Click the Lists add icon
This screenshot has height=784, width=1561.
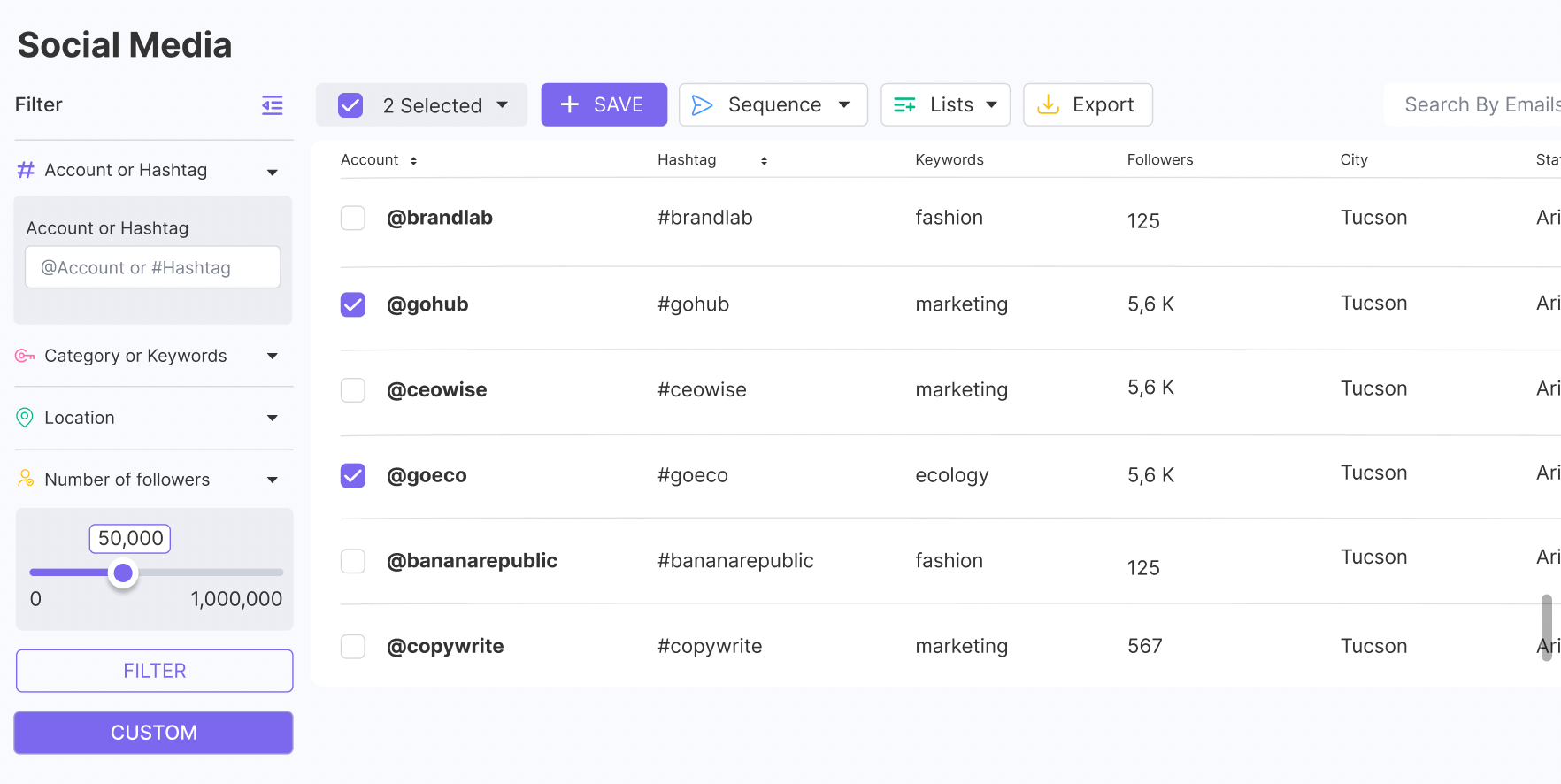click(904, 105)
